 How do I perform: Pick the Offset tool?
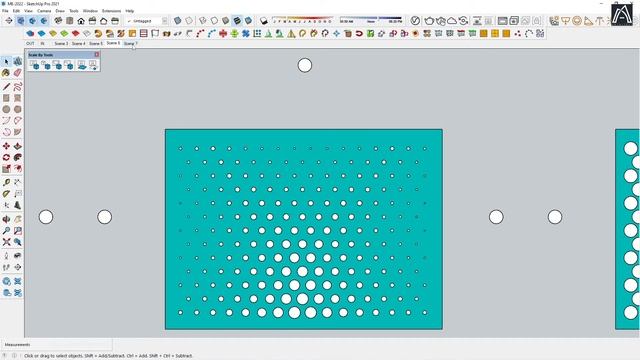tap(18, 169)
